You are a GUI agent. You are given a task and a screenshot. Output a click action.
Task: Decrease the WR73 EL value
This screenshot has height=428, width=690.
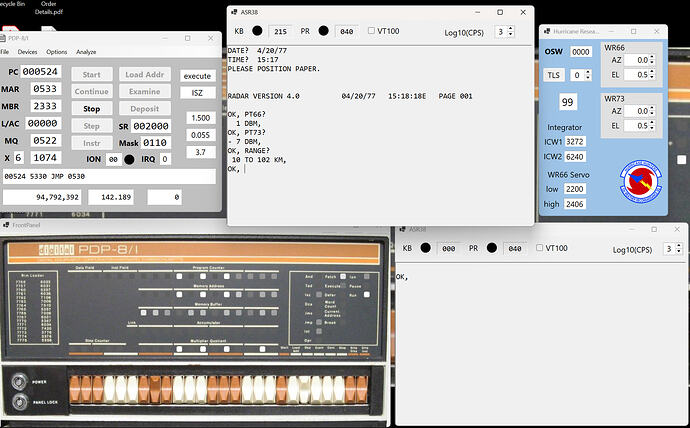652,128
